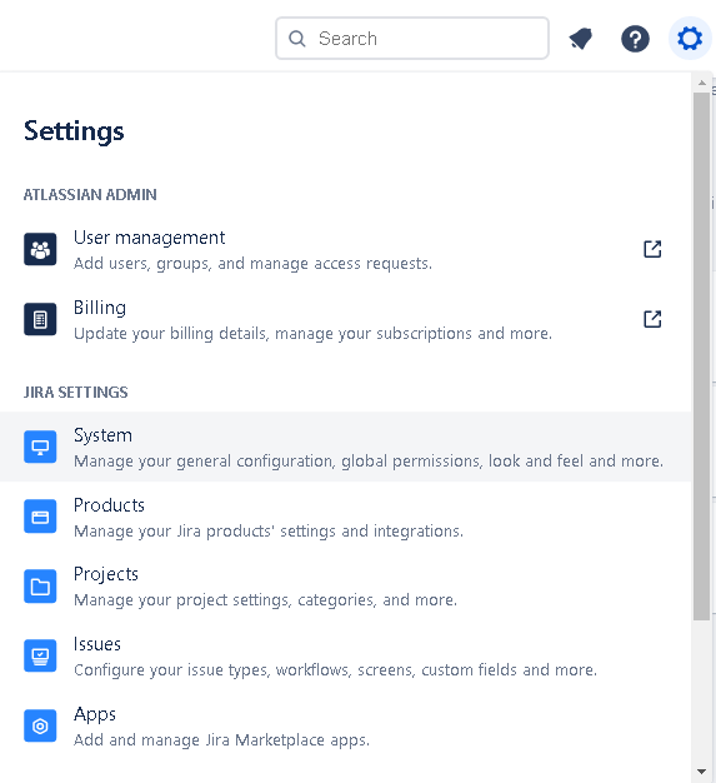This screenshot has height=784, width=716.
Task: Click the 'Settings' panel heading
Action: click(74, 132)
